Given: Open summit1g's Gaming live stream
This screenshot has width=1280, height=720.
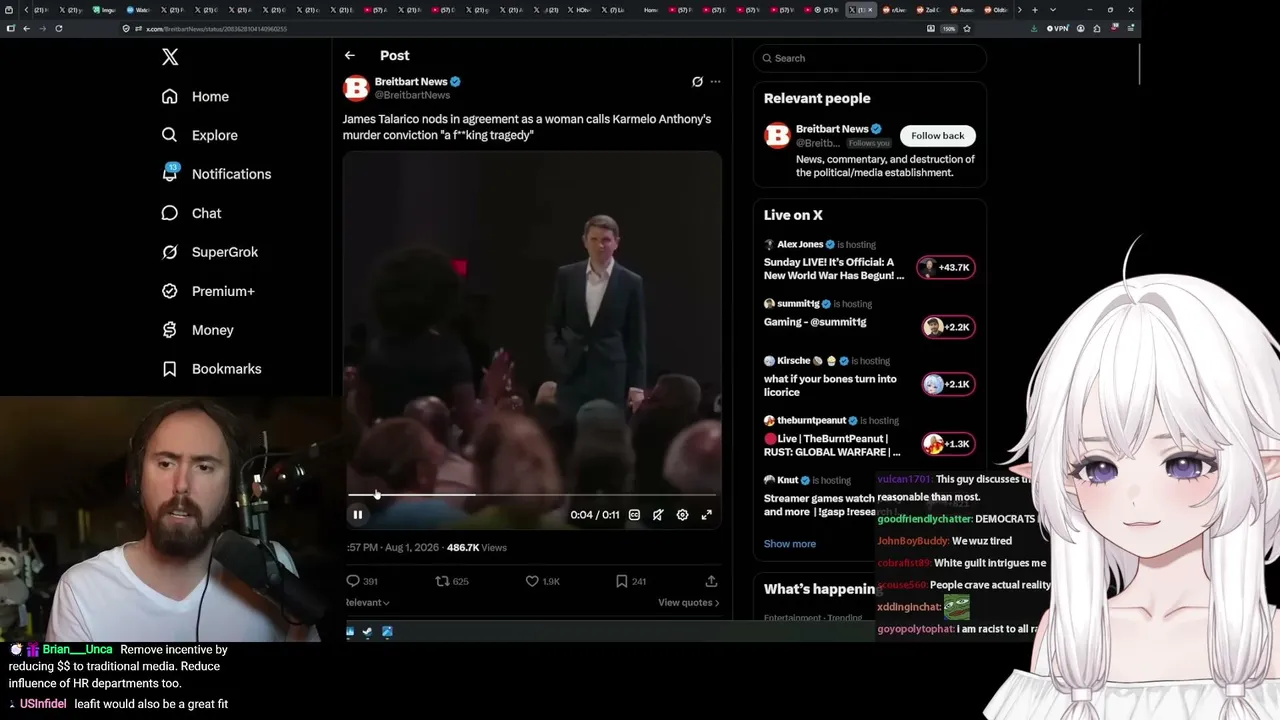Looking at the screenshot, I should 815,322.
